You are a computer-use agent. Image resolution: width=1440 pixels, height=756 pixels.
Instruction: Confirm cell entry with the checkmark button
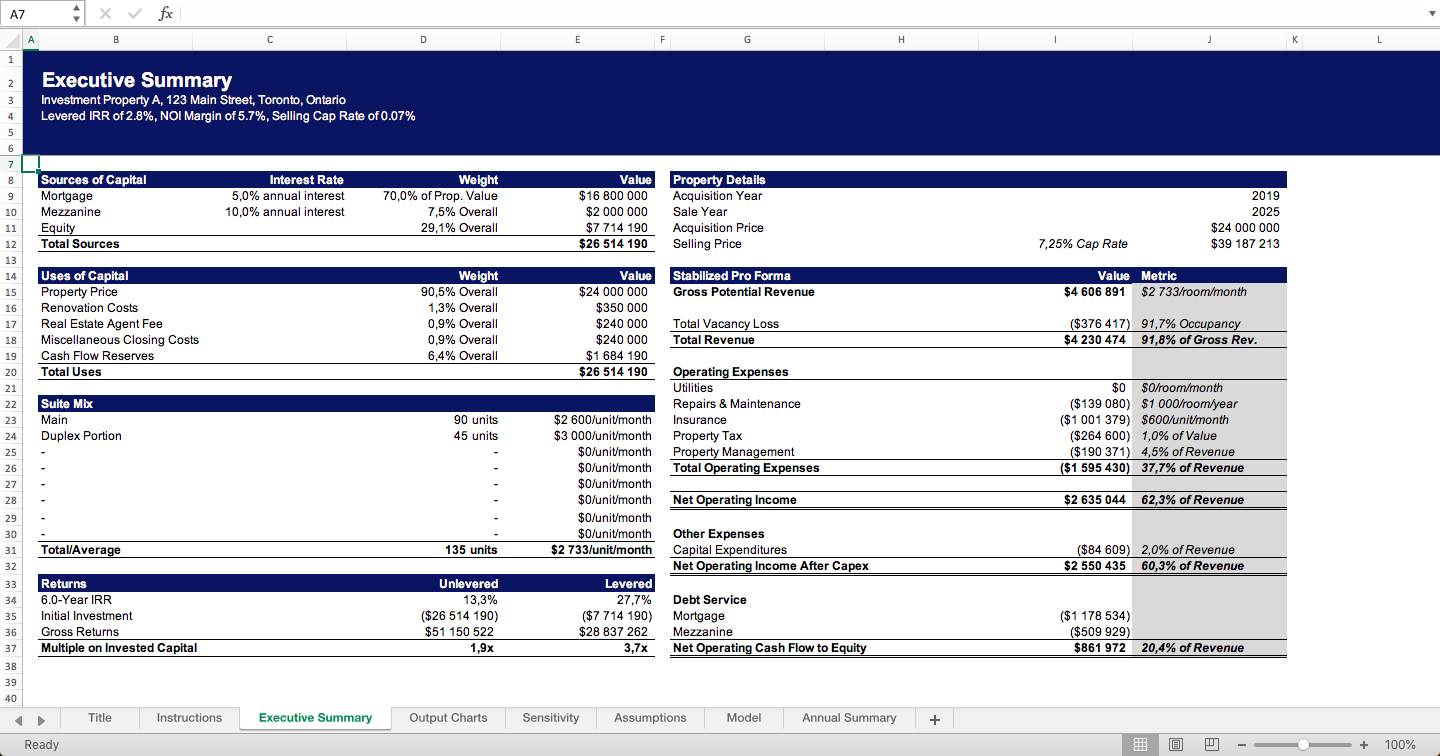(x=133, y=13)
